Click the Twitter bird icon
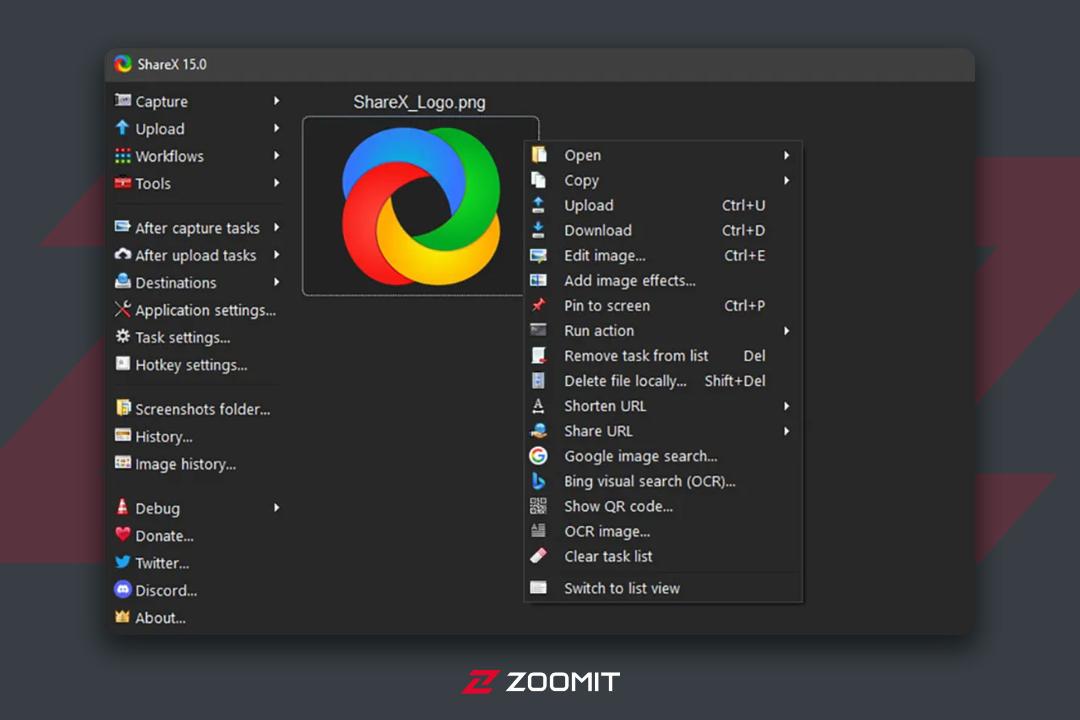Image resolution: width=1080 pixels, height=720 pixels. [x=123, y=562]
